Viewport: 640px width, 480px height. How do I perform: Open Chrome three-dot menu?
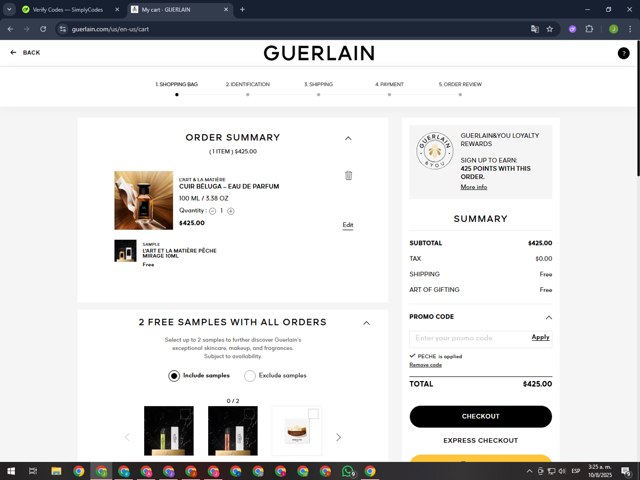tap(630, 29)
